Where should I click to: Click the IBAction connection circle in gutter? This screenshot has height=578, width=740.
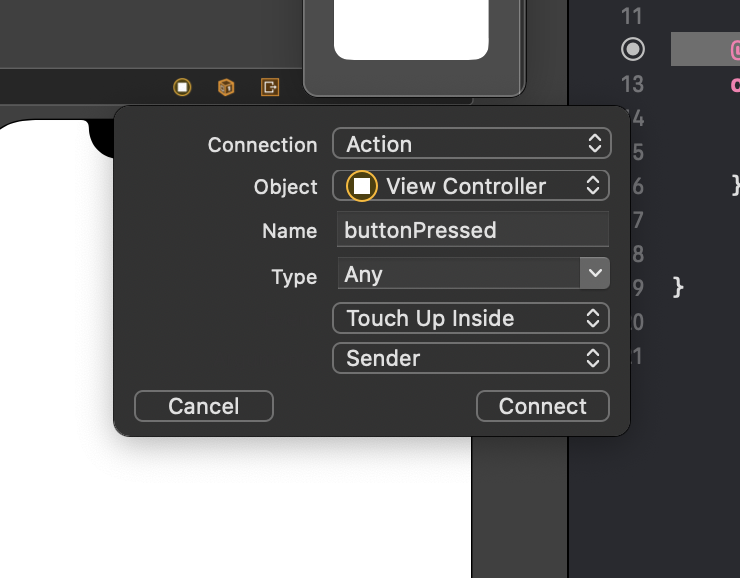(632, 48)
